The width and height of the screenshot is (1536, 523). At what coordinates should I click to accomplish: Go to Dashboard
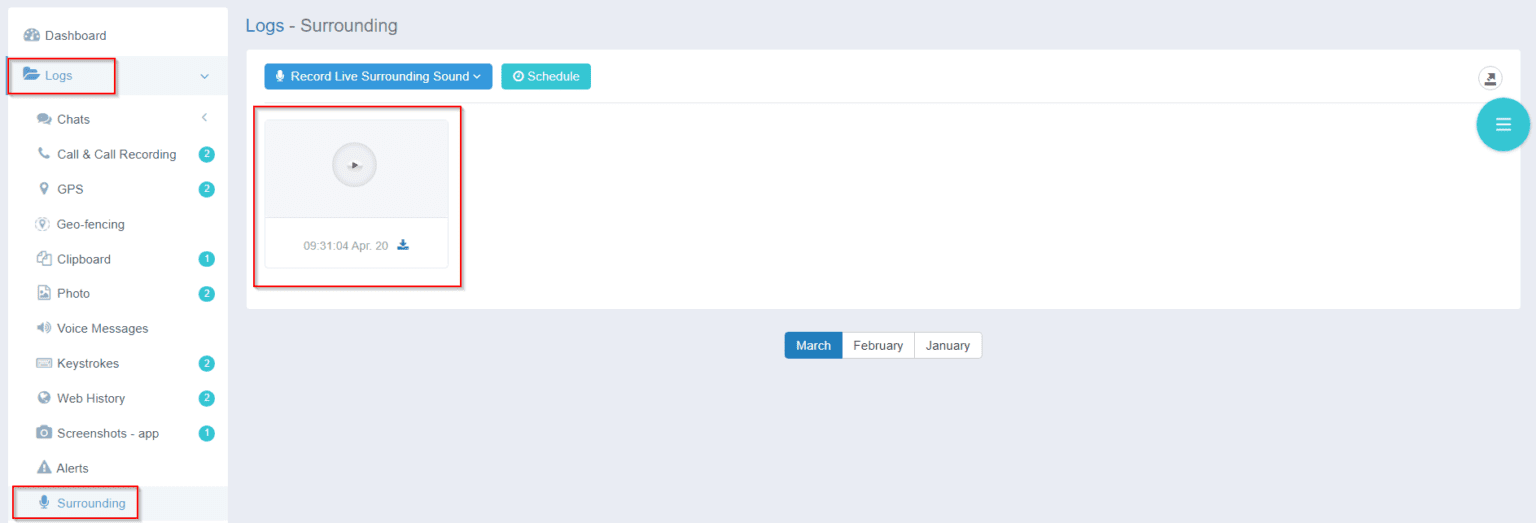pyautogui.click(x=75, y=36)
